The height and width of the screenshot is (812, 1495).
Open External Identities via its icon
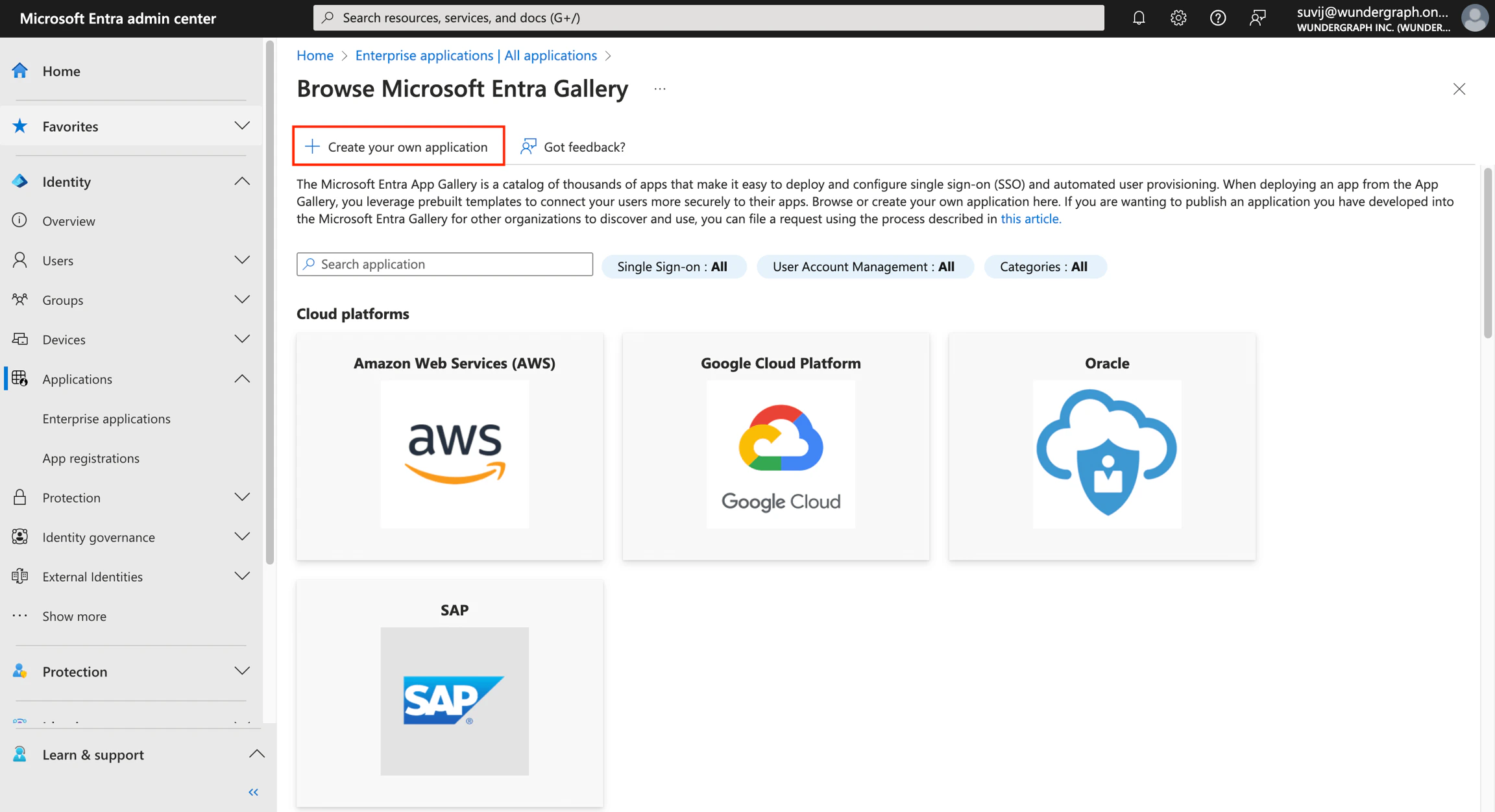[x=19, y=576]
